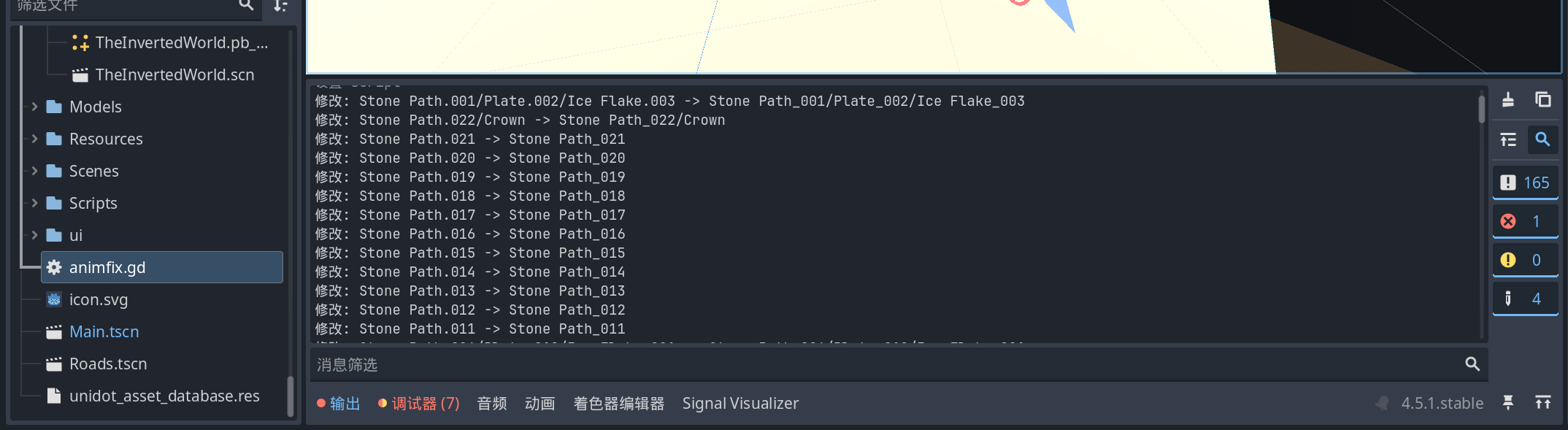The image size is (1568, 430).
Task: Click the search icon in the 消息筛选 bar
Action: point(1472,364)
